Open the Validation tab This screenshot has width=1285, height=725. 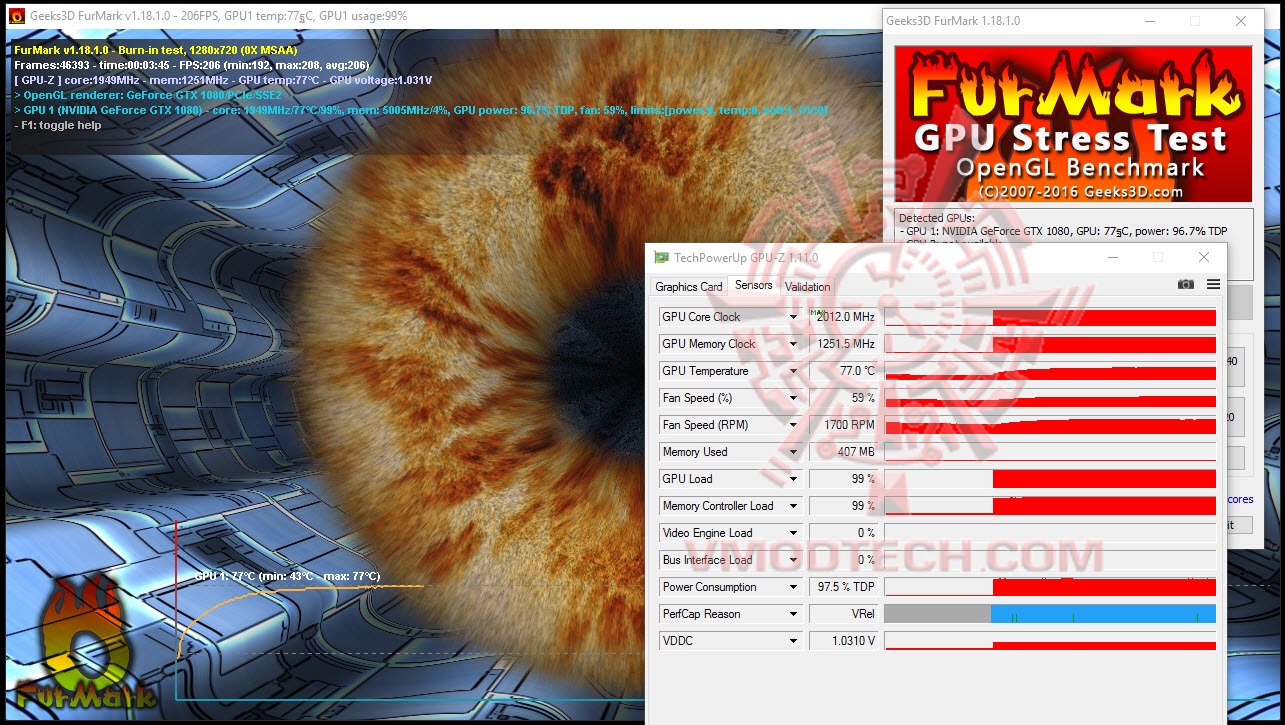click(807, 287)
